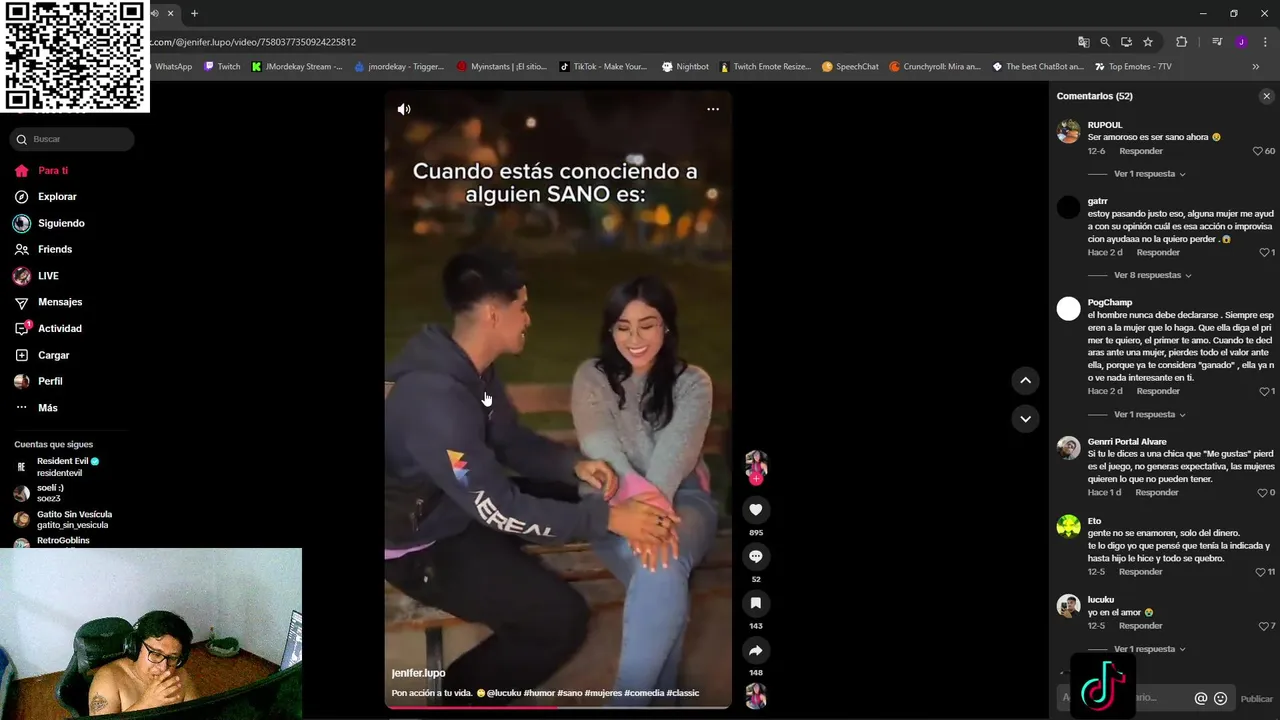Open the Google Translate page icon
The width and height of the screenshot is (1280, 720).
[x=1083, y=42]
